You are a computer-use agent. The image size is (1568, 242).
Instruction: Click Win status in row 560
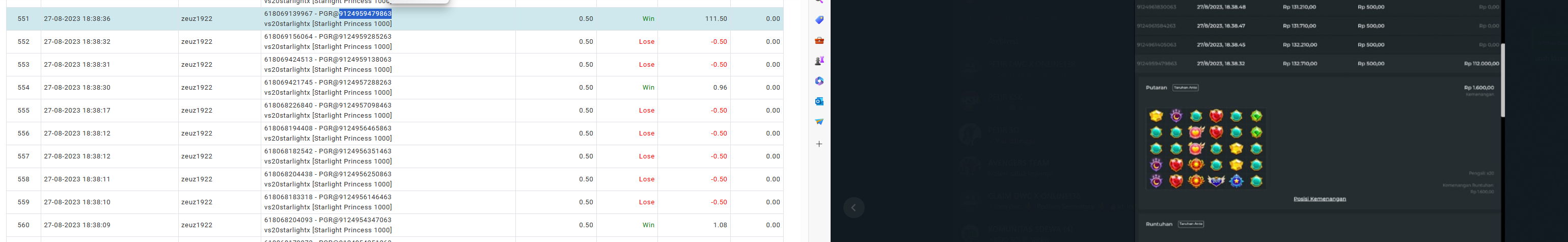[648, 225]
